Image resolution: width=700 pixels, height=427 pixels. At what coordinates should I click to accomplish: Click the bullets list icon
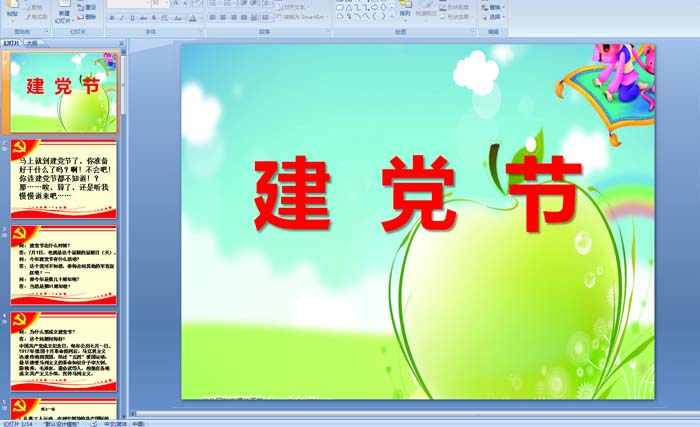click(213, 3)
